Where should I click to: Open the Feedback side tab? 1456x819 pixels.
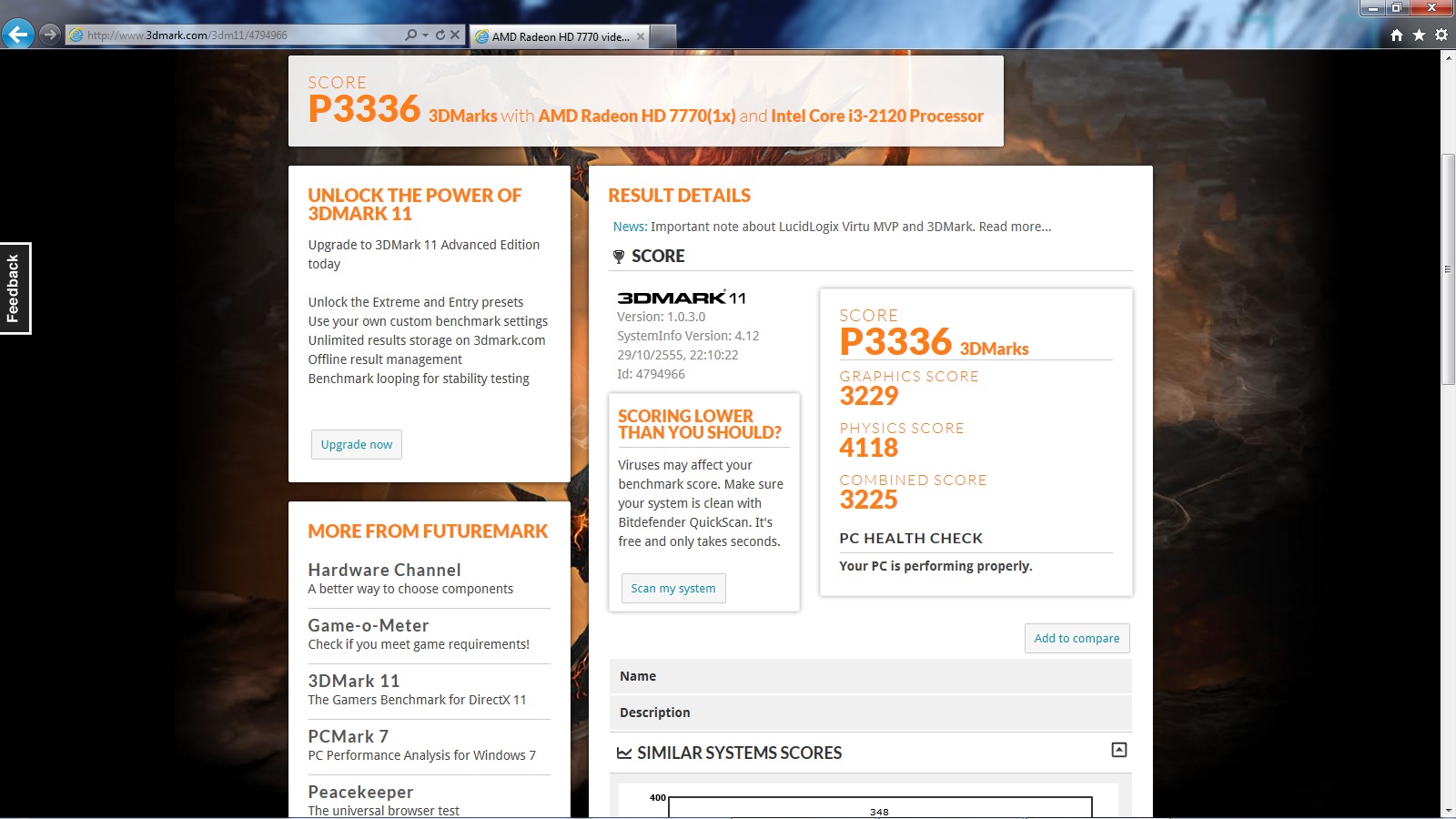(x=15, y=288)
